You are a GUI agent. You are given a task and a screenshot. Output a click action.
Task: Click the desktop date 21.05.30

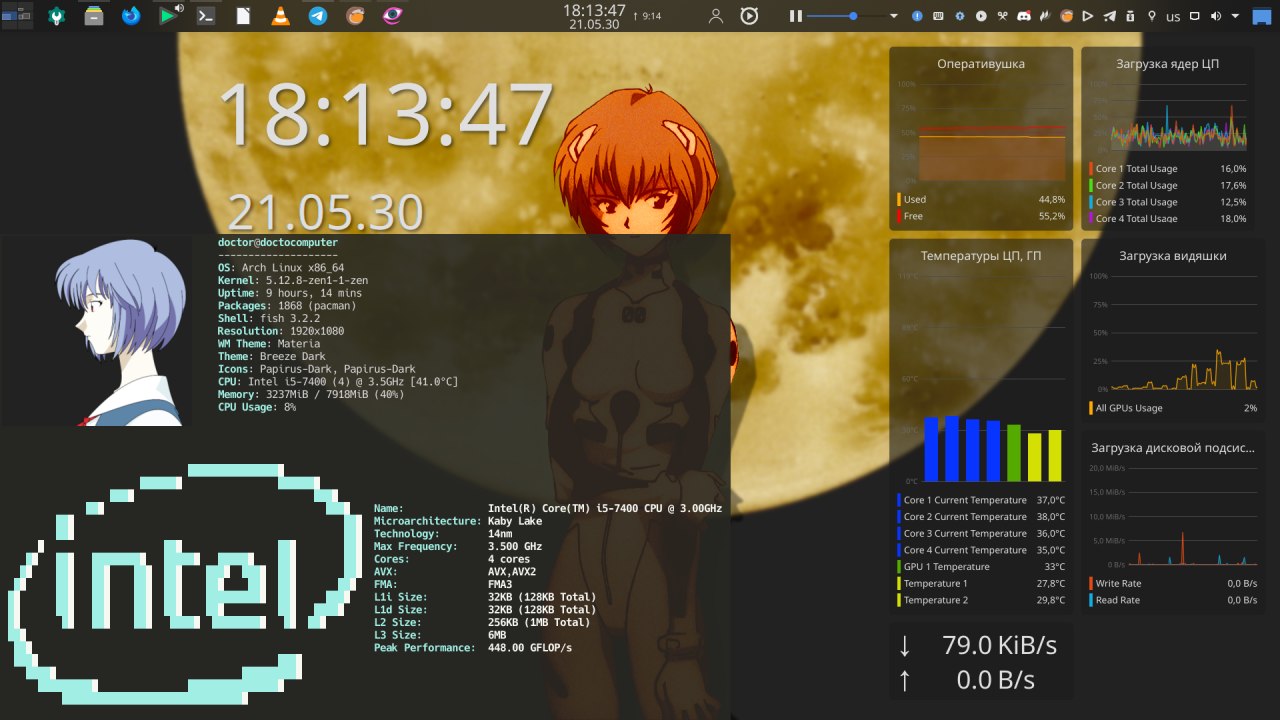(x=326, y=214)
